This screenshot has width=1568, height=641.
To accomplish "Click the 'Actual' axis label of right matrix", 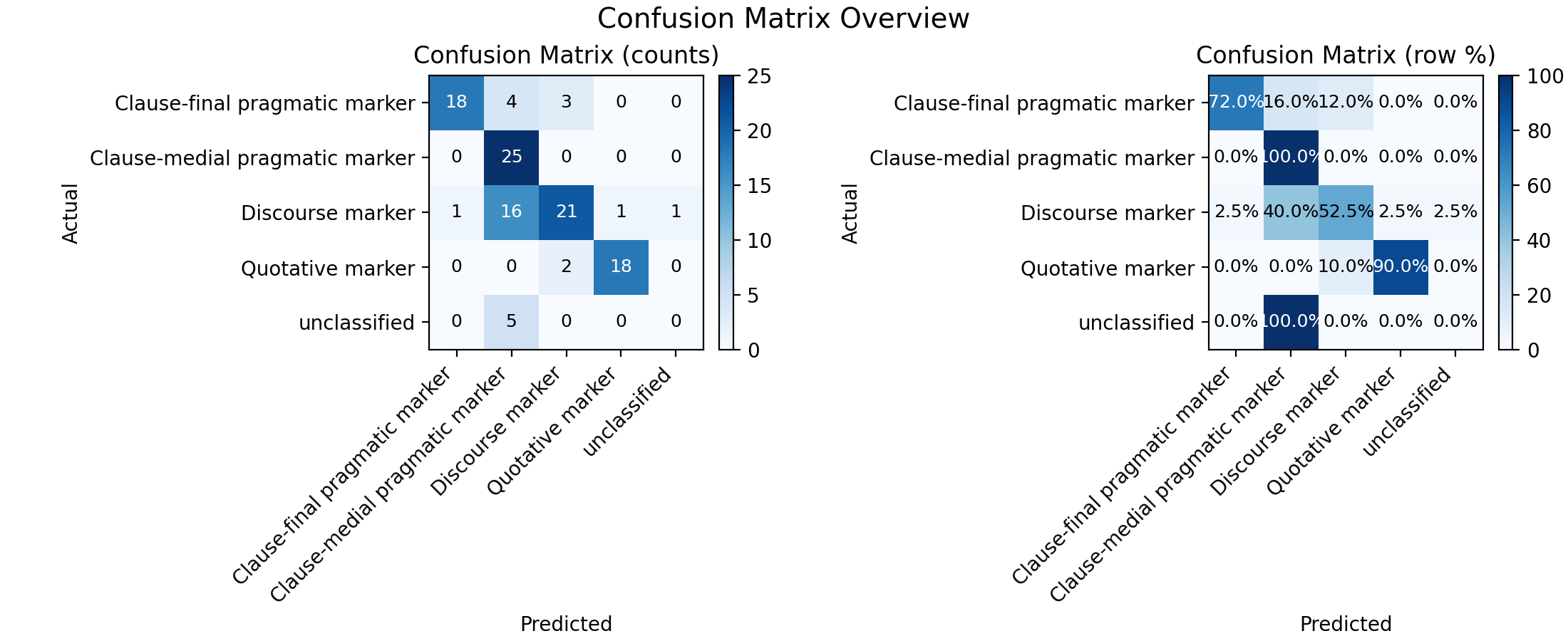I will coord(850,213).
